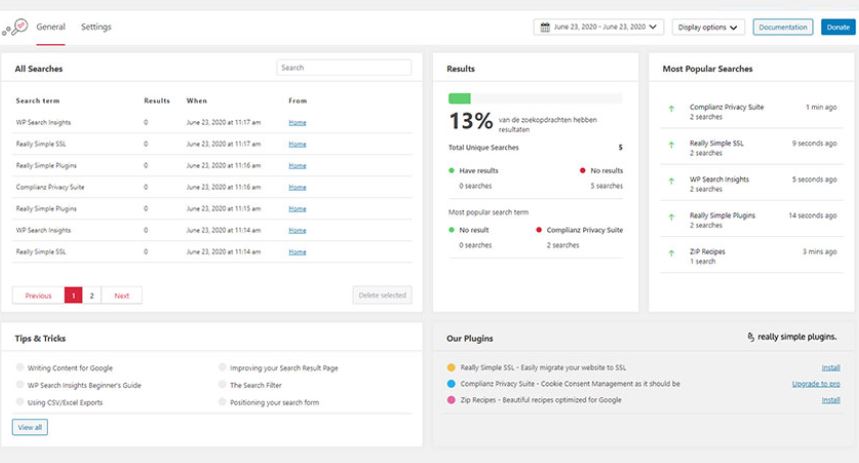This screenshot has width=859, height=463.
Task: Open the WP Search Insights Beginner's Guide tip
Action: pos(84,385)
